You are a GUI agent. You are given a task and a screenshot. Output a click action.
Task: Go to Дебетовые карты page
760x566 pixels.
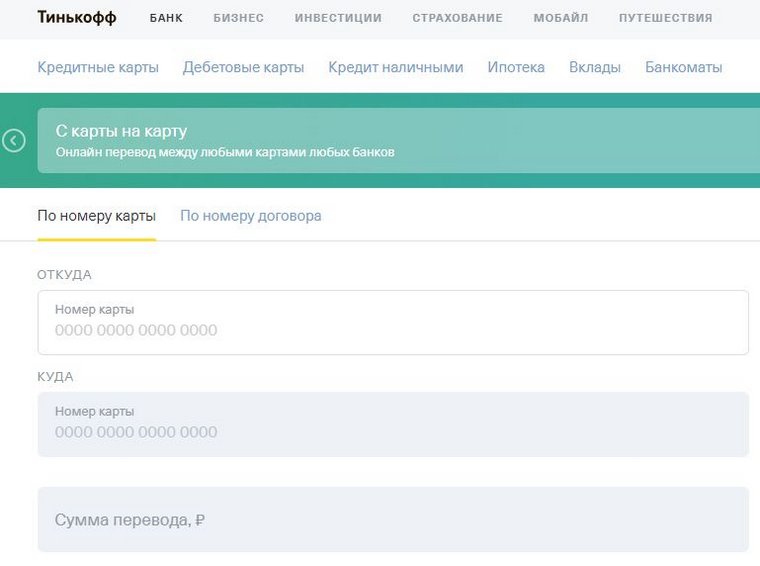click(x=243, y=67)
